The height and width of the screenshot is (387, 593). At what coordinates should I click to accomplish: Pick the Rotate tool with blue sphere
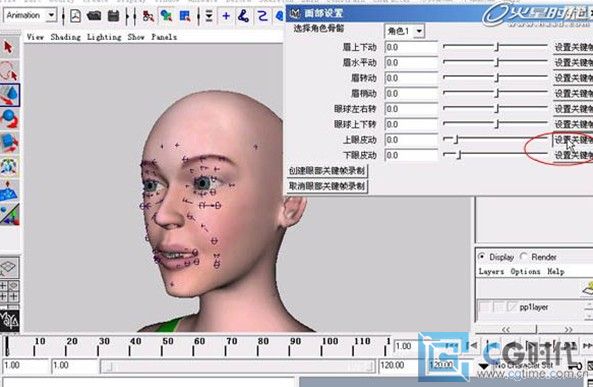pos(9,119)
